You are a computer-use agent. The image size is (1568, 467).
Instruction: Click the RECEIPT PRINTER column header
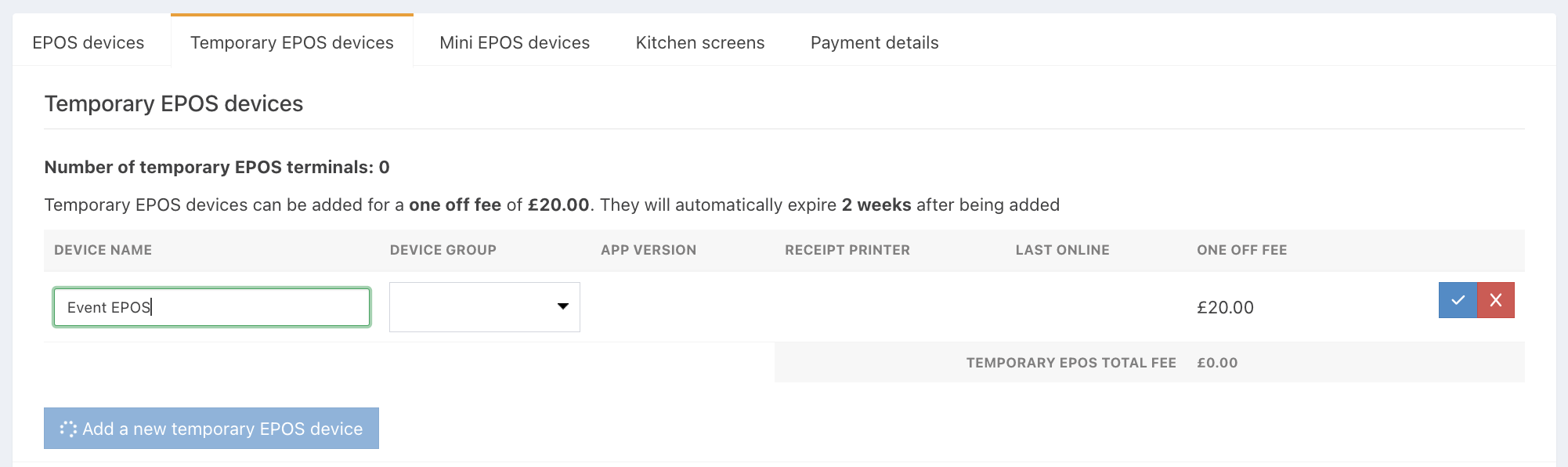847,250
